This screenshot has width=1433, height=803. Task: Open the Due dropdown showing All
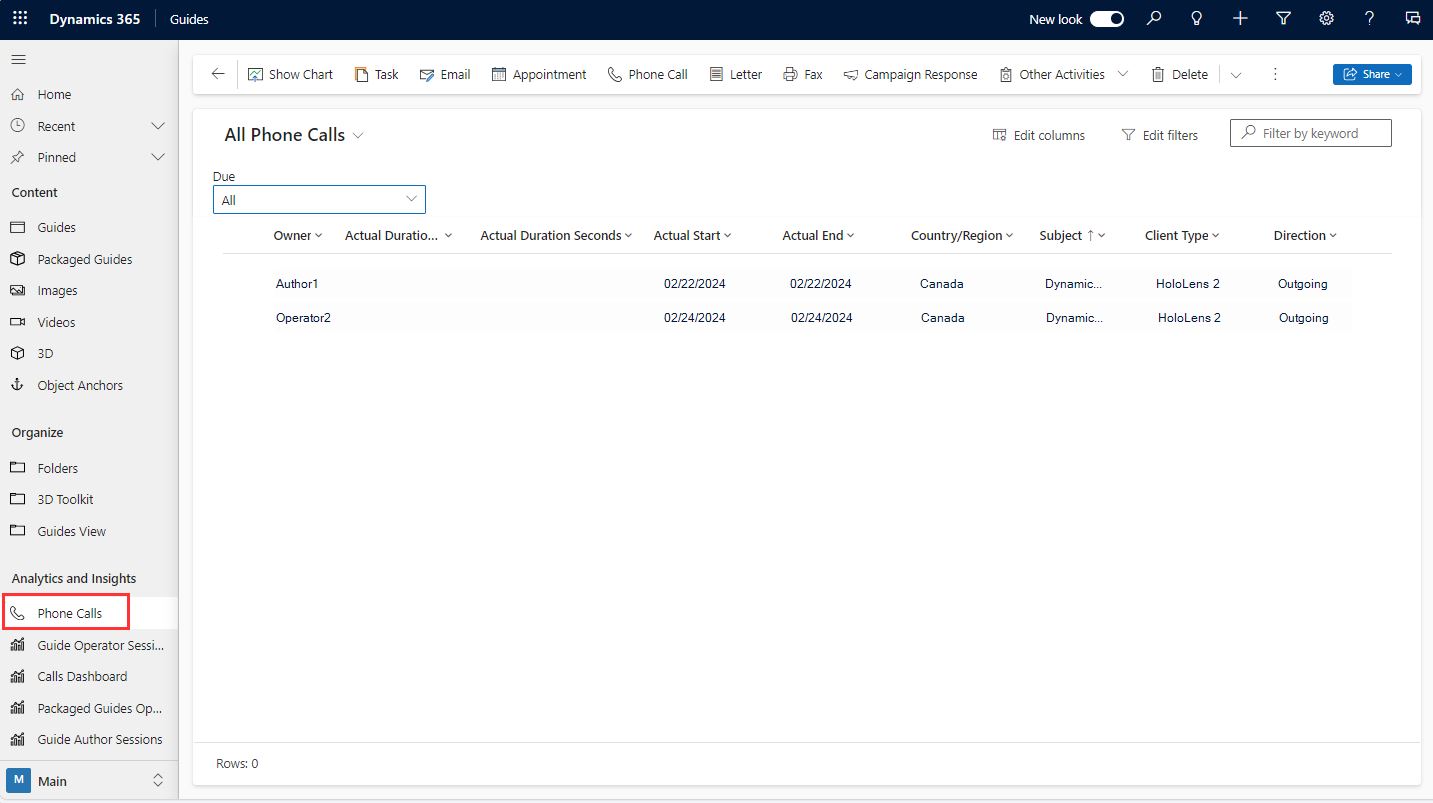(318, 199)
